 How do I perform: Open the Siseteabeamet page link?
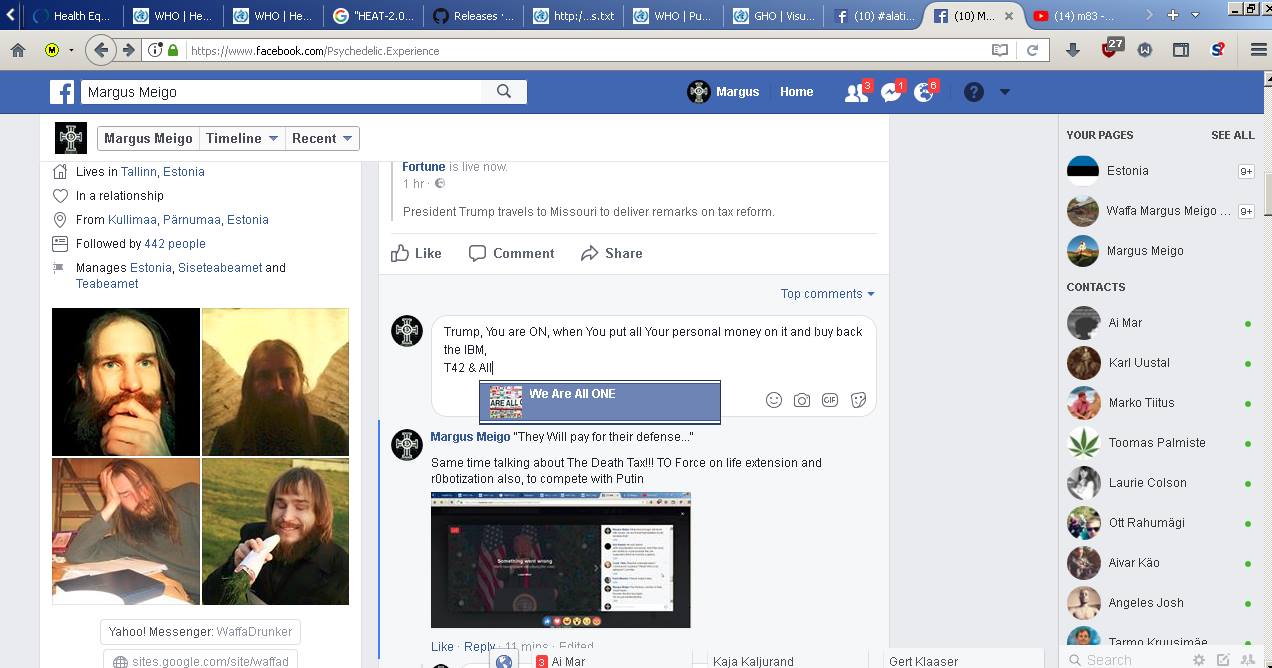tap(220, 268)
